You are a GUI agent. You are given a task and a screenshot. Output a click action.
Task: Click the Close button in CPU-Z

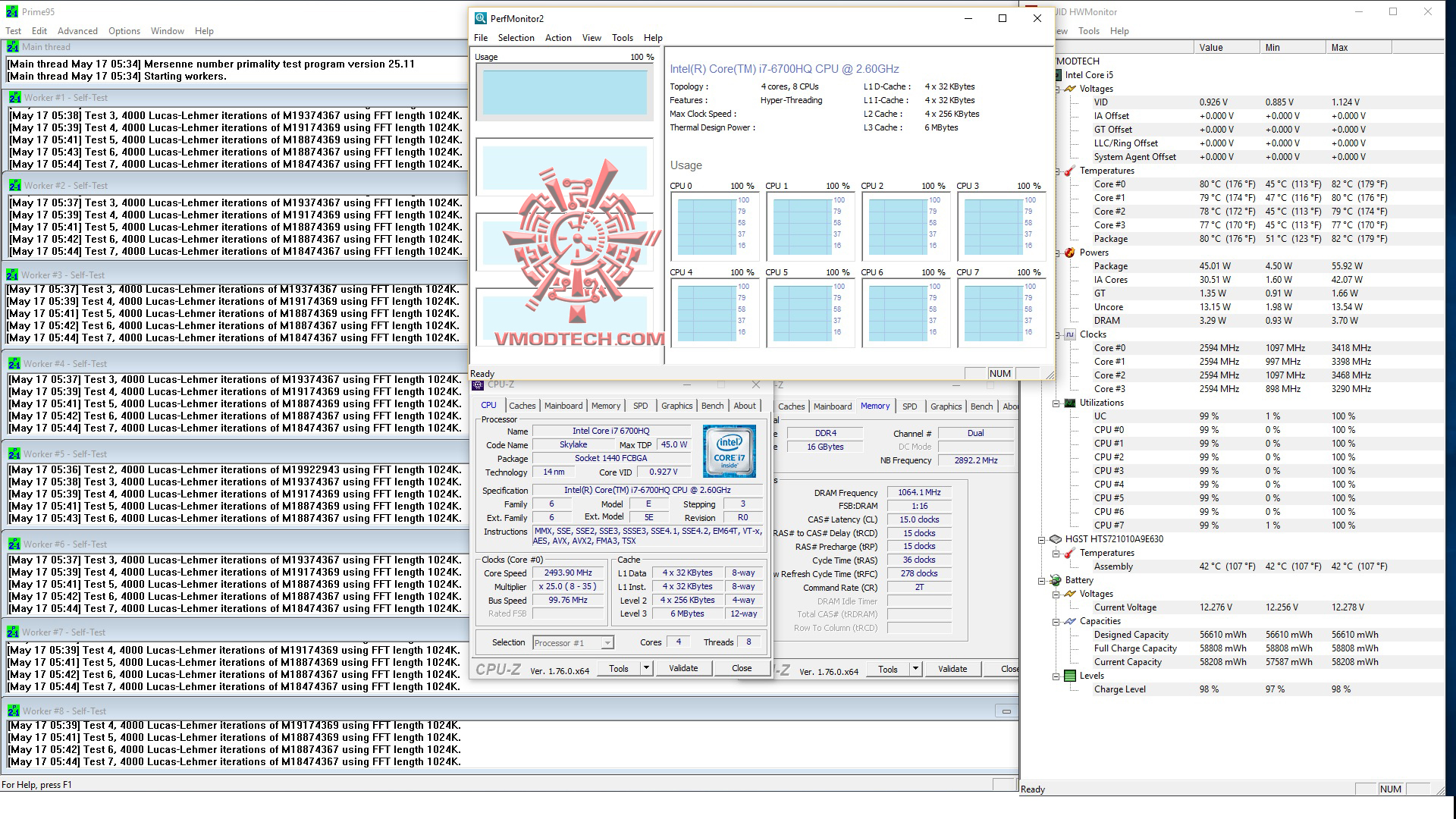741,668
